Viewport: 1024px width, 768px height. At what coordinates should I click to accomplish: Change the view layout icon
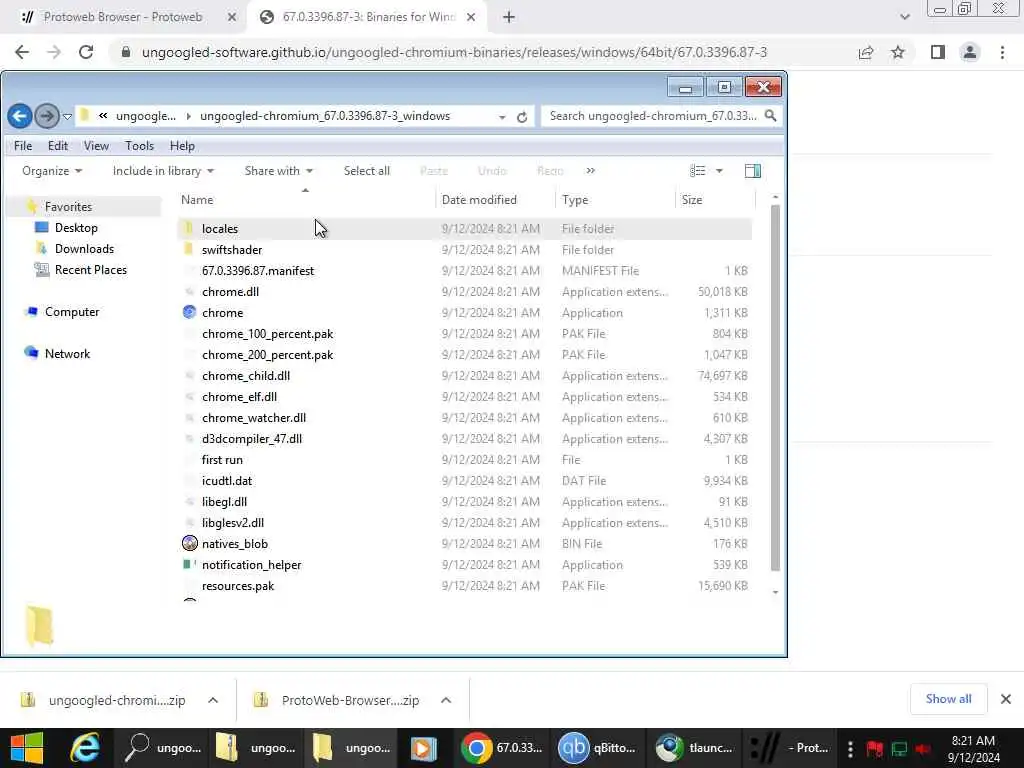[697, 170]
